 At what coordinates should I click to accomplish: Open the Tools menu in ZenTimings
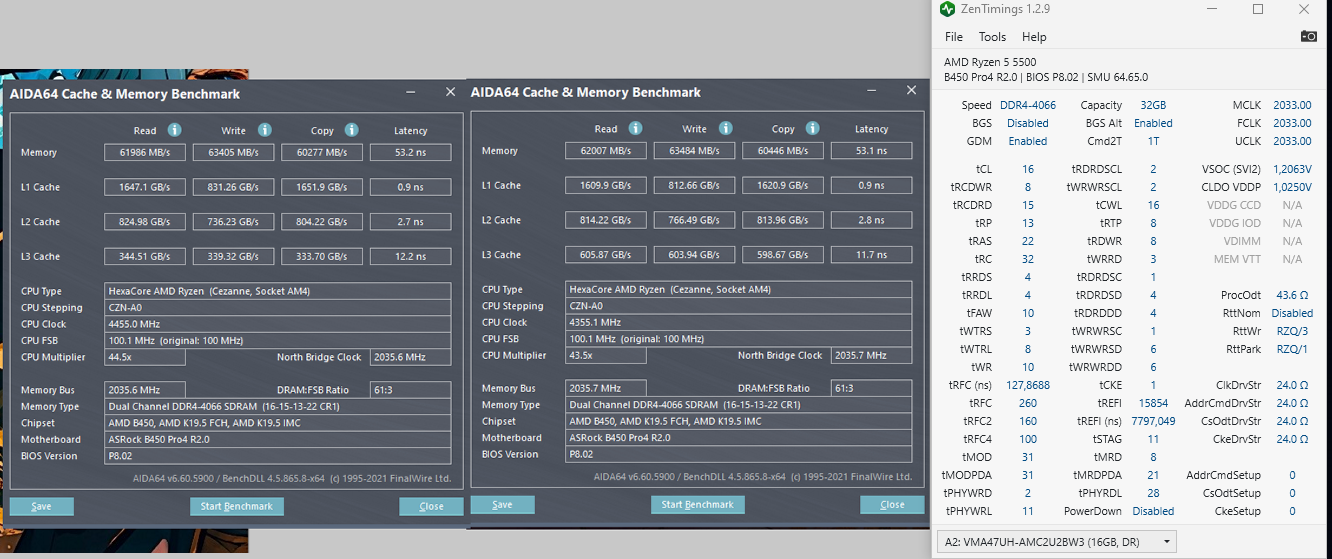992,37
